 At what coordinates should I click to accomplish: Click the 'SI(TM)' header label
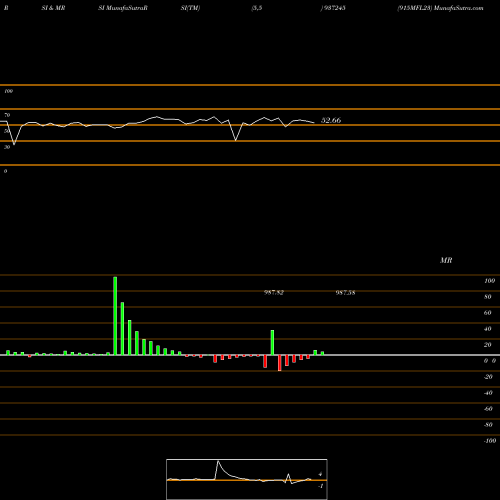pyautogui.click(x=190, y=8)
